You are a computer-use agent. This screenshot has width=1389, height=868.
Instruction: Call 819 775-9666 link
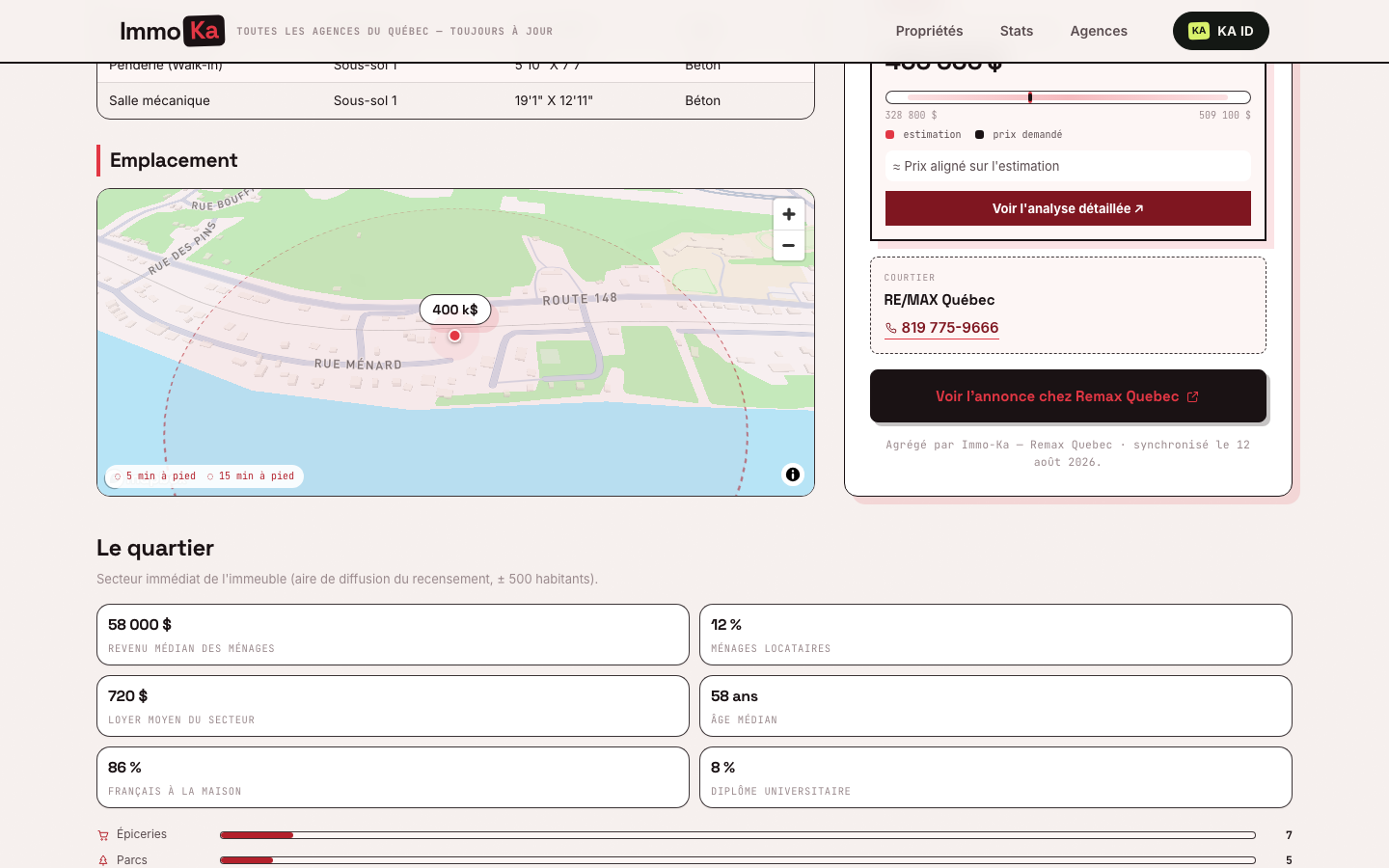click(x=941, y=328)
